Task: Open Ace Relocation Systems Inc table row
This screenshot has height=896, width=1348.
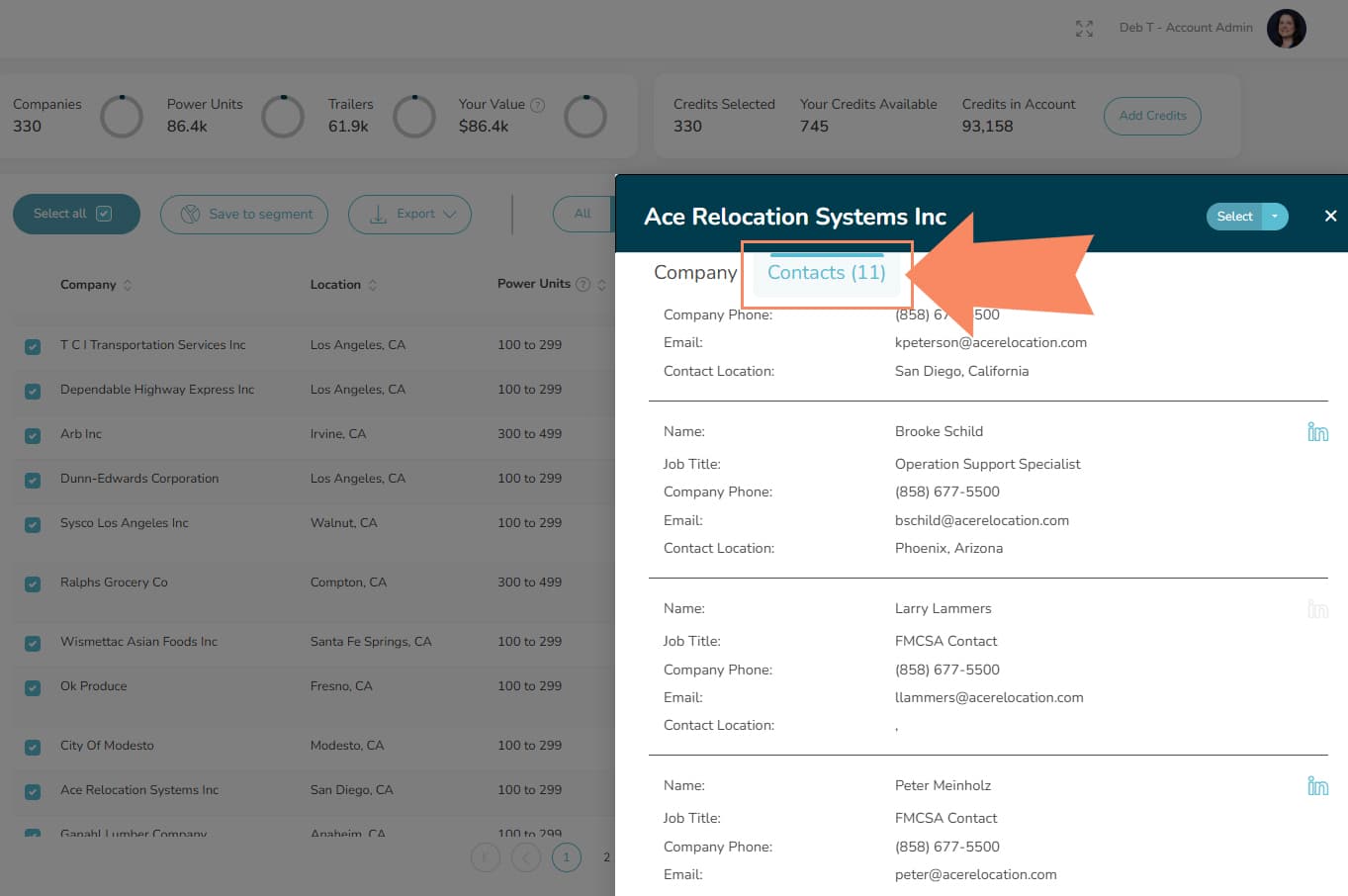Action: coord(139,790)
